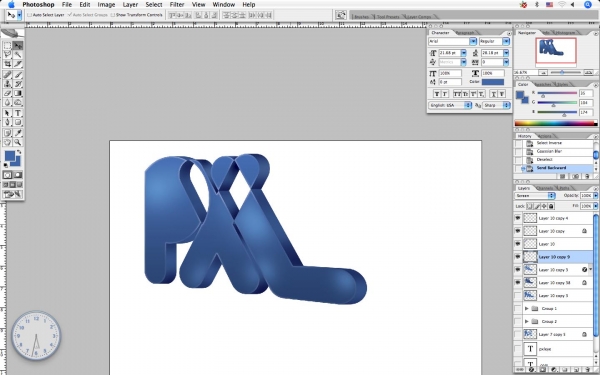Open the Filter menu
600x375 pixels.
click(x=177, y=5)
